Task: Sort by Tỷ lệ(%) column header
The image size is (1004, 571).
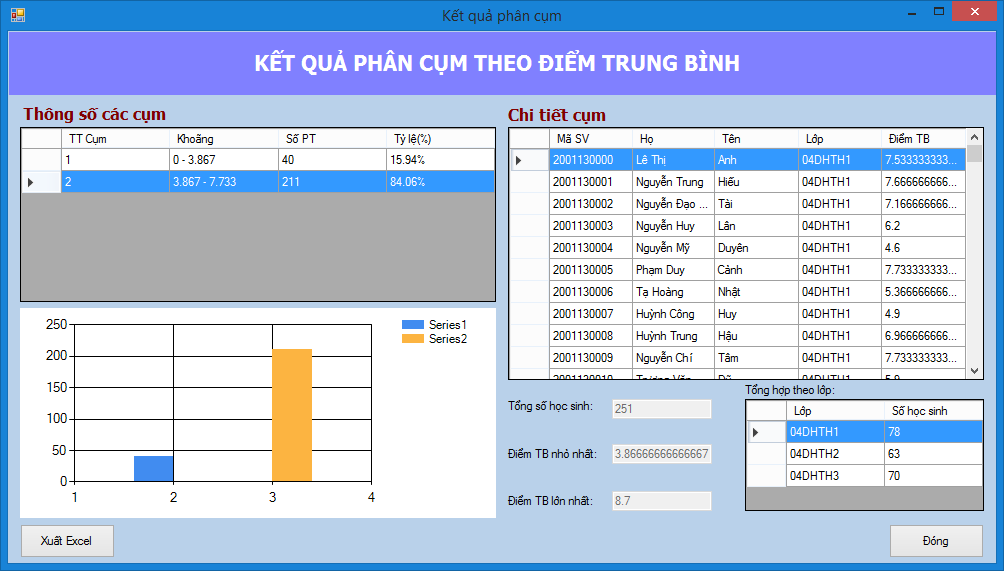Action: pos(441,139)
